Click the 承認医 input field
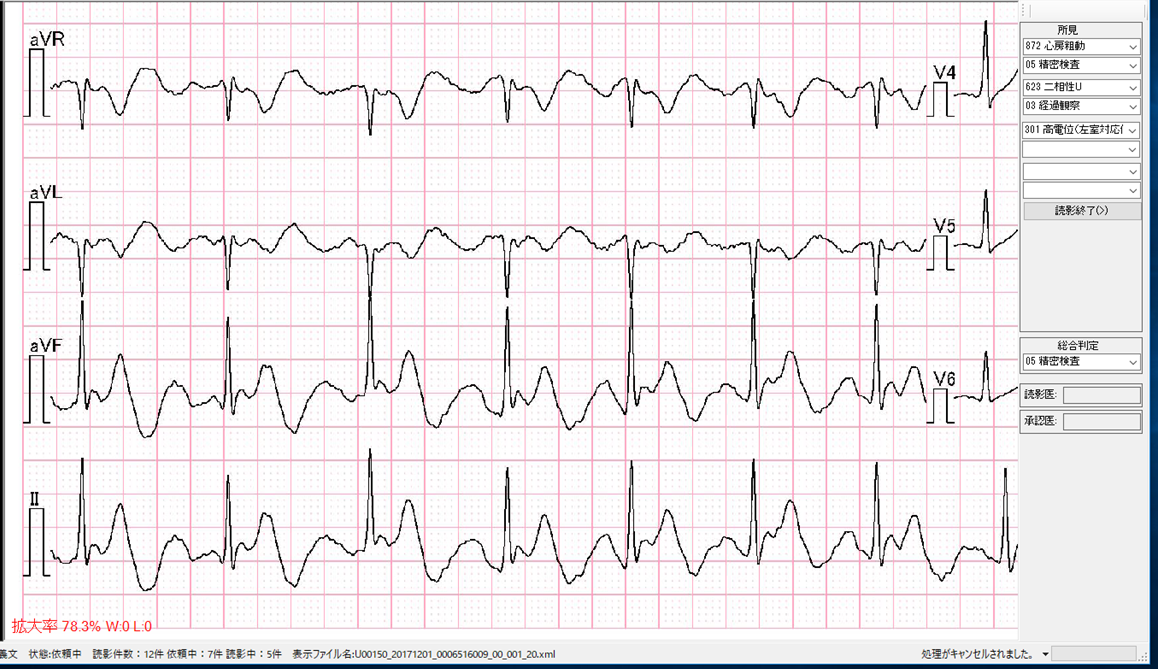The height and width of the screenshot is (669, 1158). point(1101,422)
